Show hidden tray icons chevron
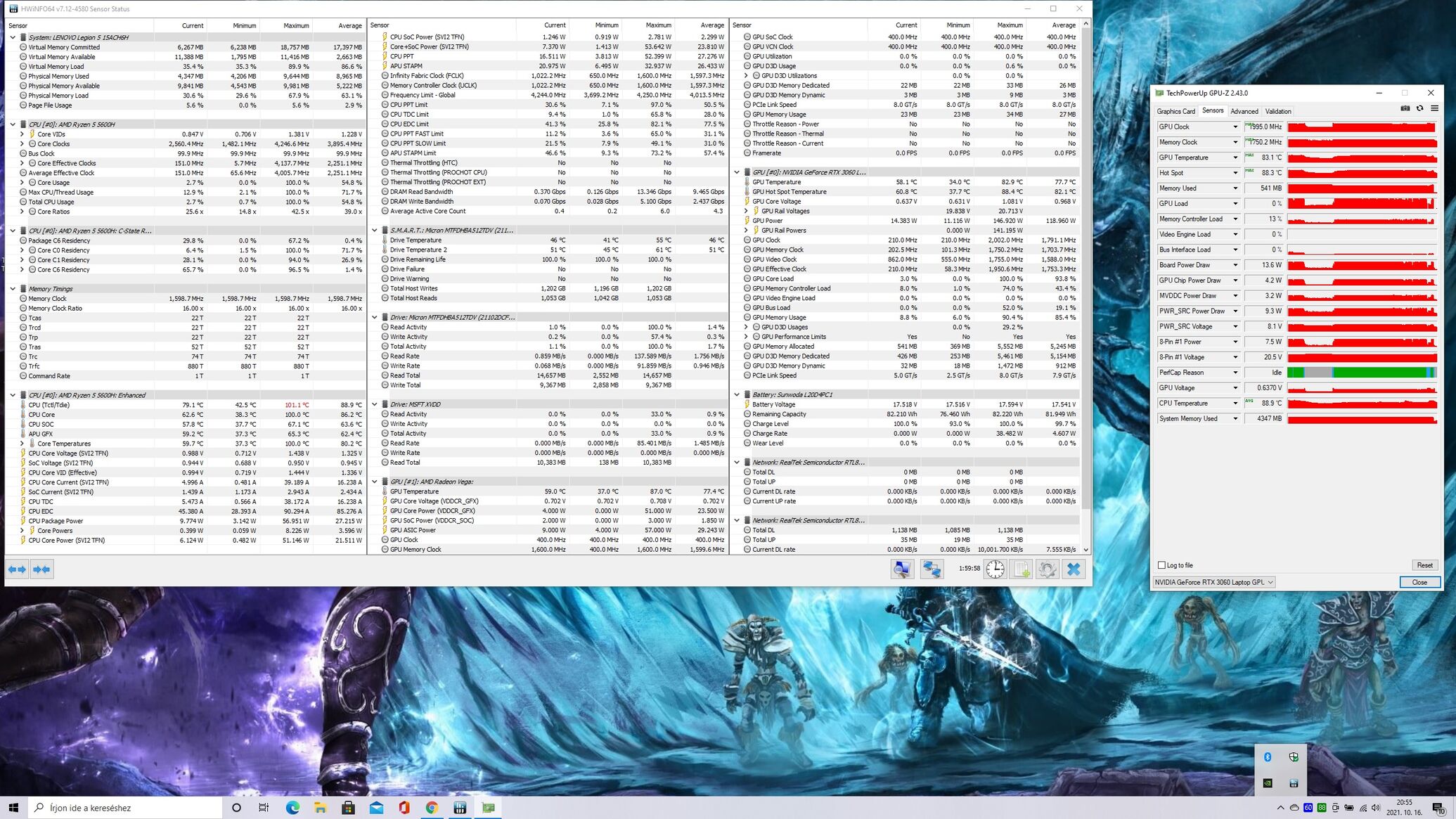The image size is (1456, 819). tap(1280, 808)
